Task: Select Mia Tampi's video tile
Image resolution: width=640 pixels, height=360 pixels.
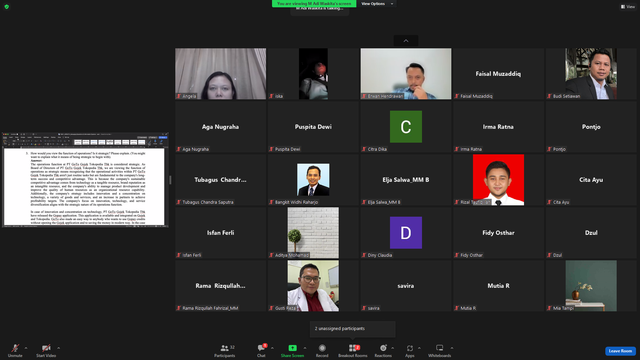Action: click(591, 286)
